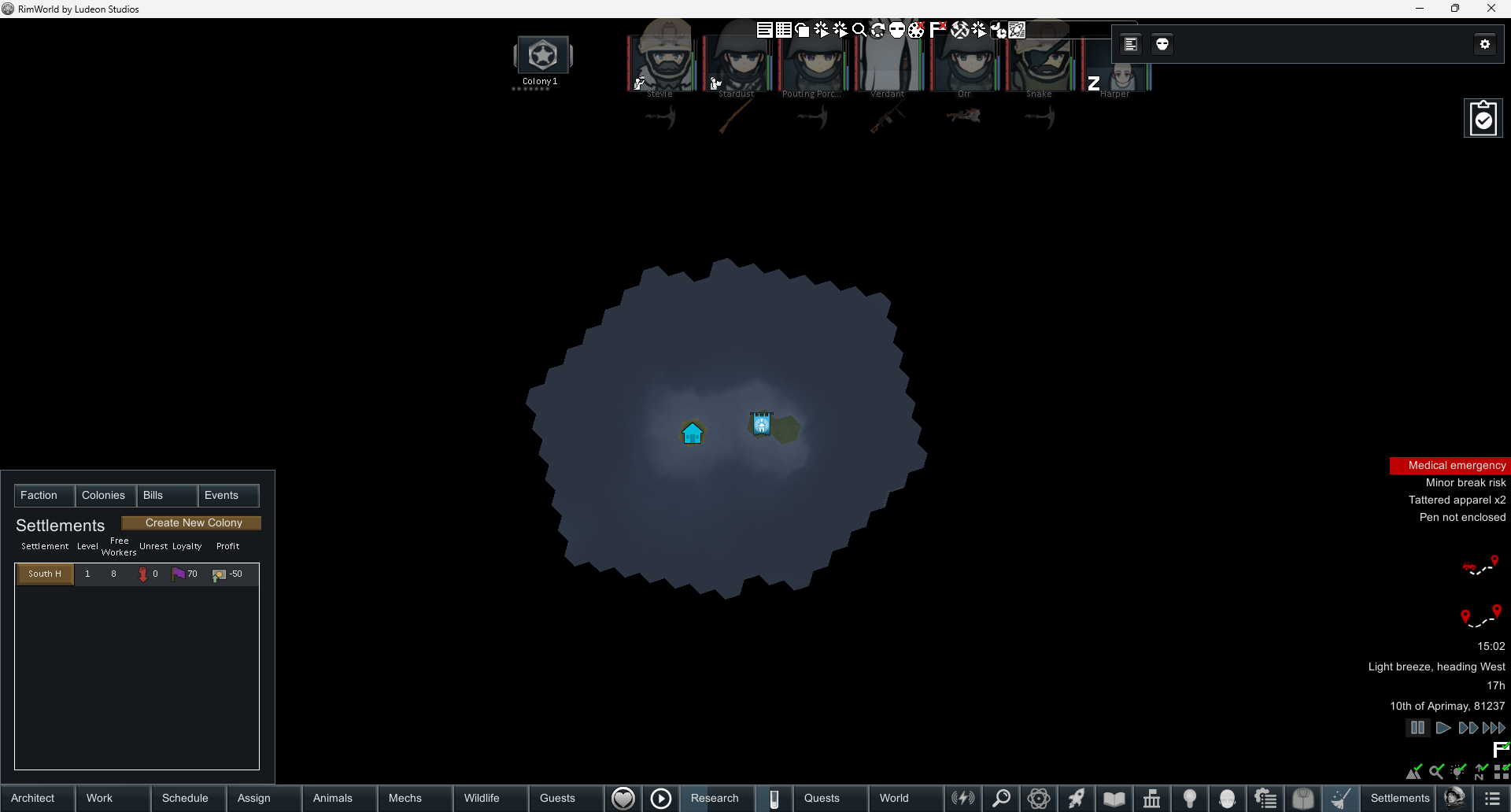
Task: Click Create New Colony button
Action: [191, 522]
